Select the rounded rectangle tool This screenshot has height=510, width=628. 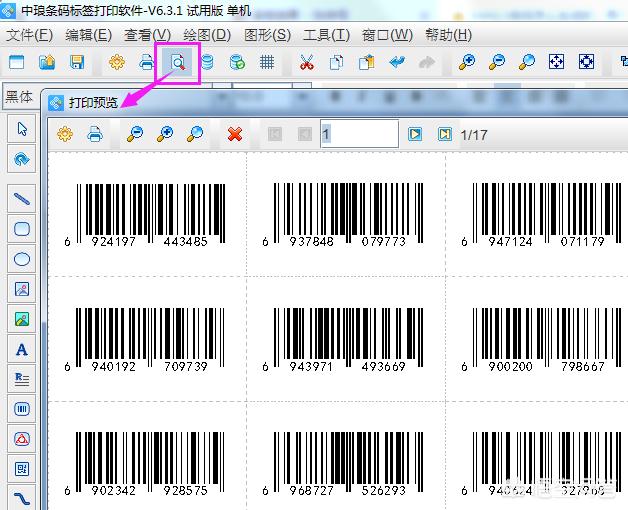tap(22, 229)
